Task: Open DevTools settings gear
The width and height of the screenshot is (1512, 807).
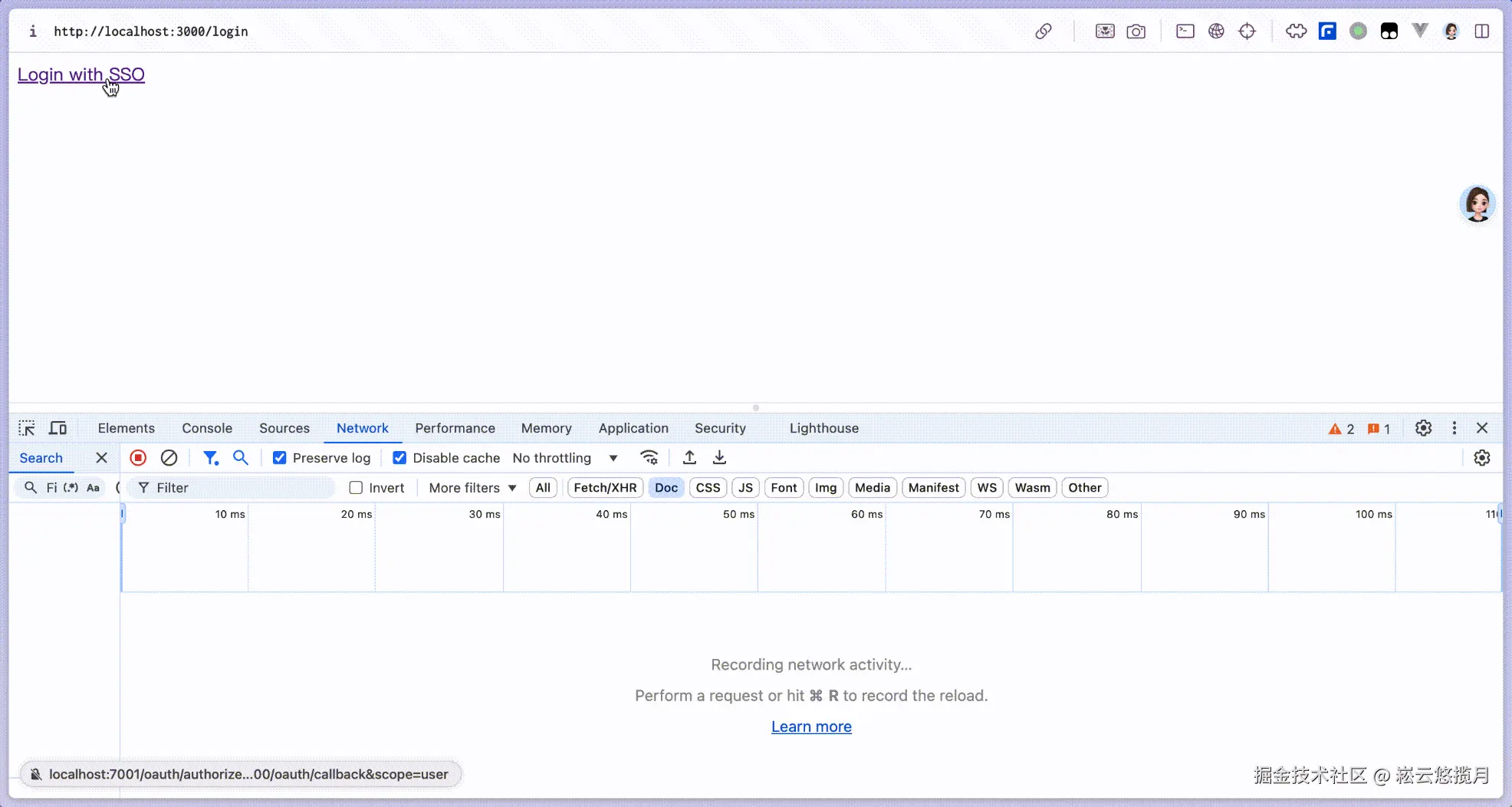Action: click(x=1423, y=428)
